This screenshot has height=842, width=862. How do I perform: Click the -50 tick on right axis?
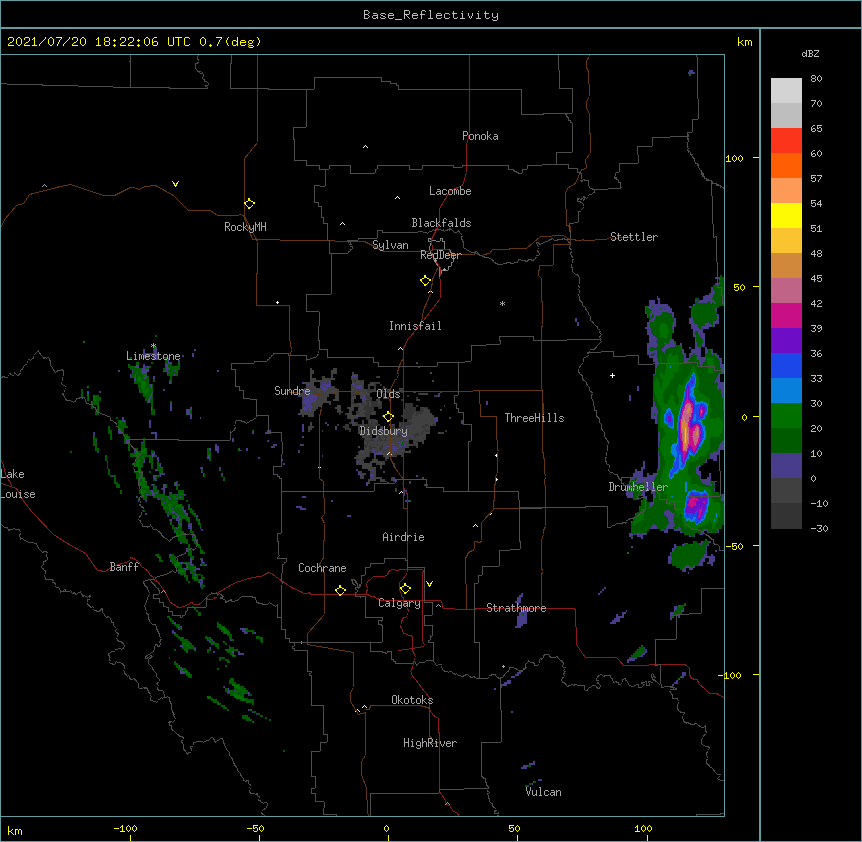pyautogui.click(x=734, y=546)
